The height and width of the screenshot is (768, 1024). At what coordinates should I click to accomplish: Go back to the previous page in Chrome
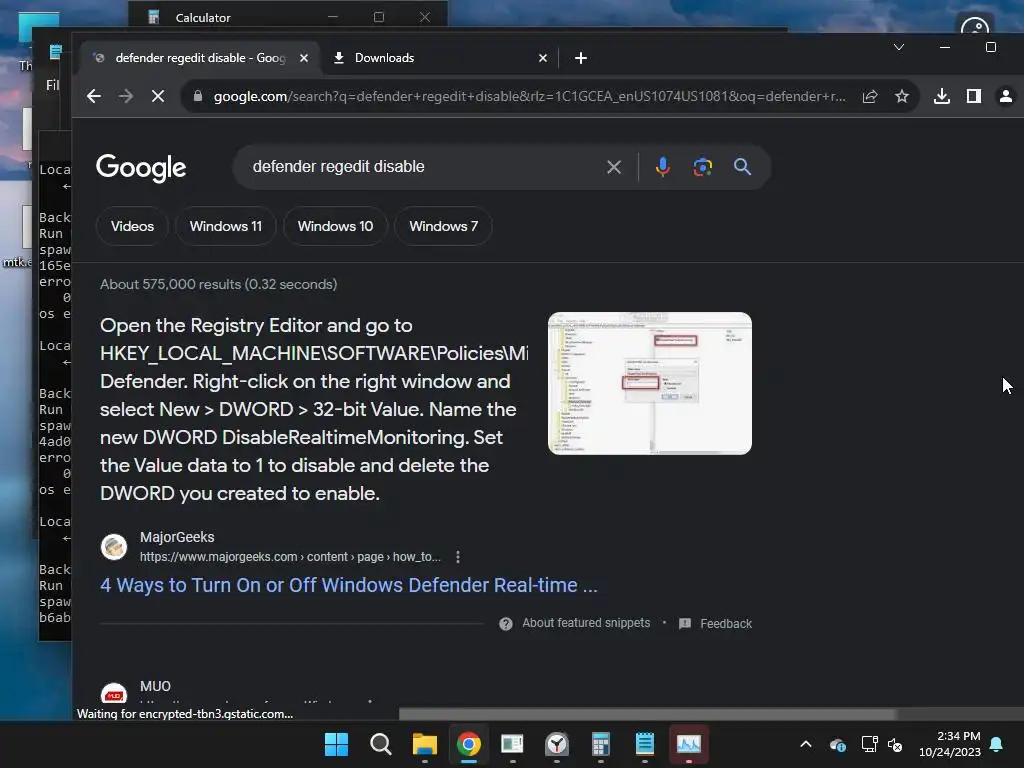point(94,97)
